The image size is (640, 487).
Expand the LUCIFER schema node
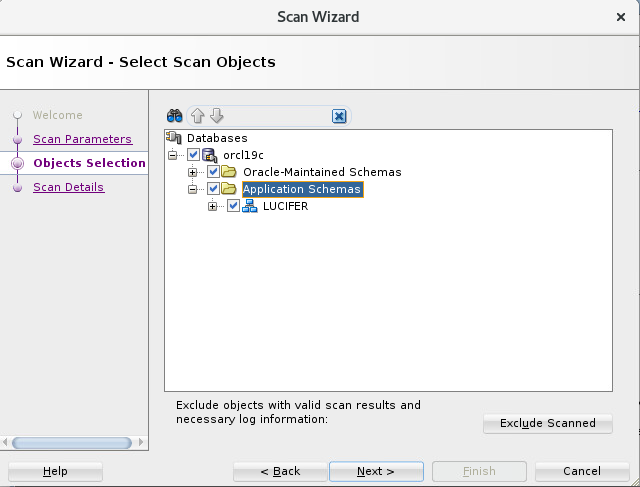point(212,206)
